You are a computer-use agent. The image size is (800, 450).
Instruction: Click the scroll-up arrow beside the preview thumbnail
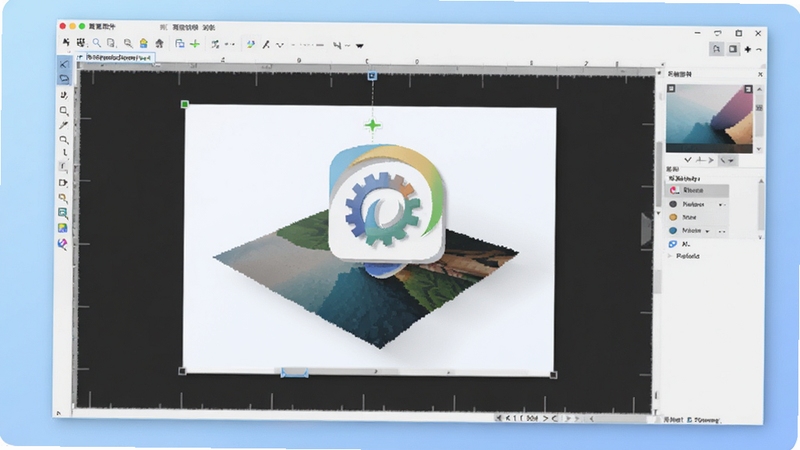point(759,89)
